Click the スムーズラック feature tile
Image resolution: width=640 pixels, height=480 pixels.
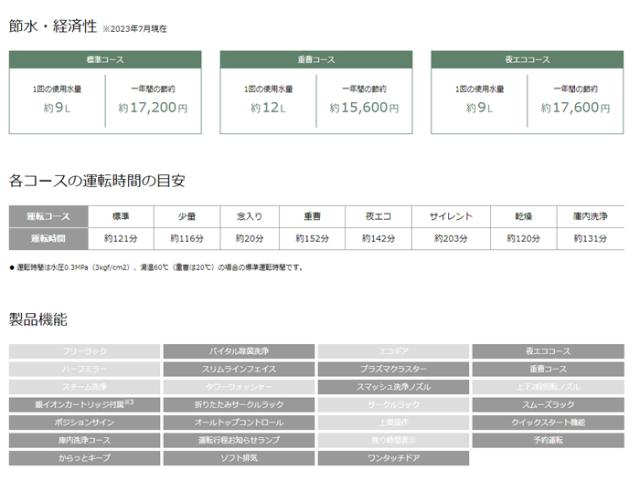548,404
